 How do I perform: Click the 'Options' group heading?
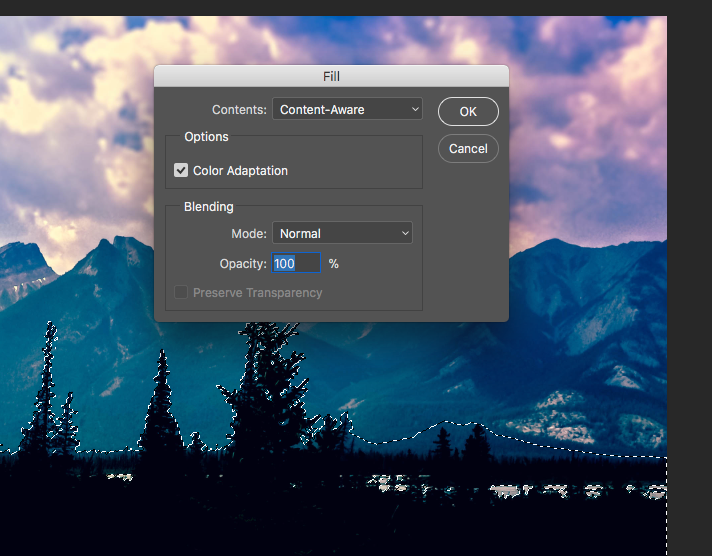pos(206,137)
